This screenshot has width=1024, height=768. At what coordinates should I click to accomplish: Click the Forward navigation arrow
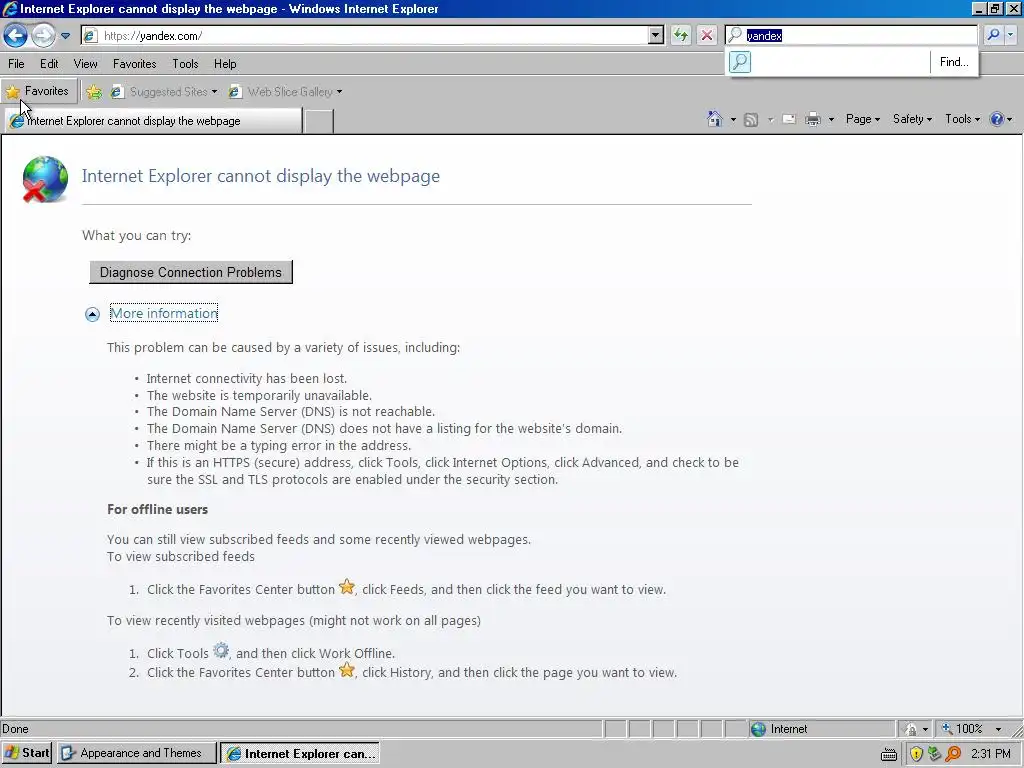click(43, 35)
